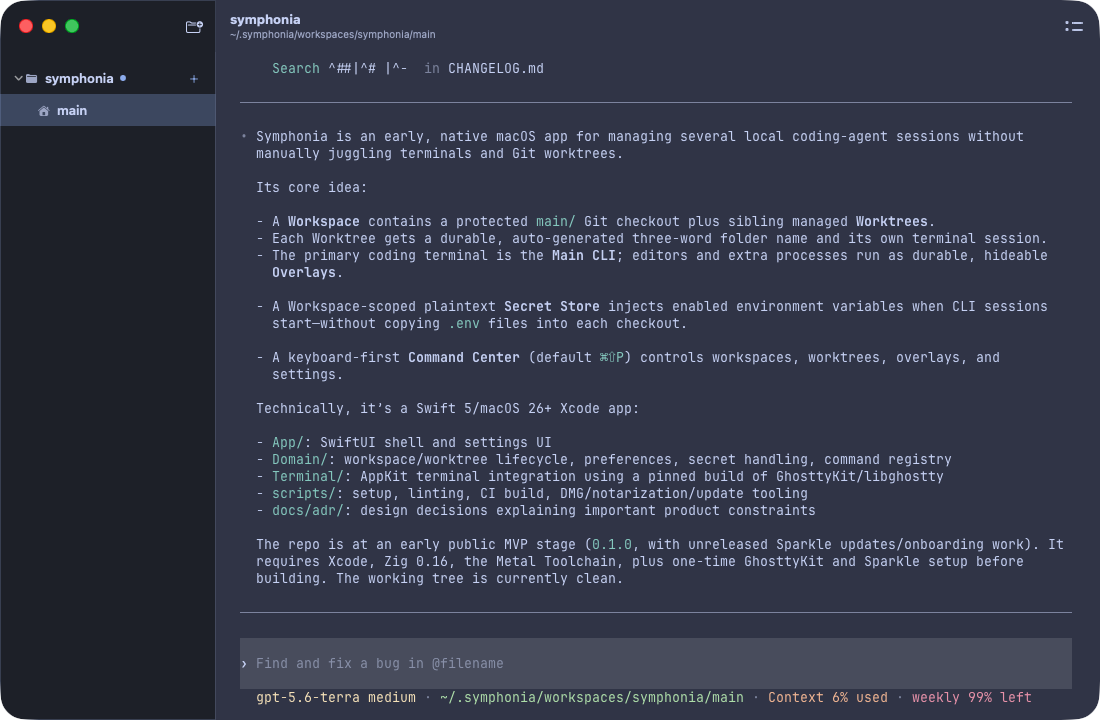Click the blue status dot beside symphonia
Screen dimensions: 1100x720
[123, 78]
